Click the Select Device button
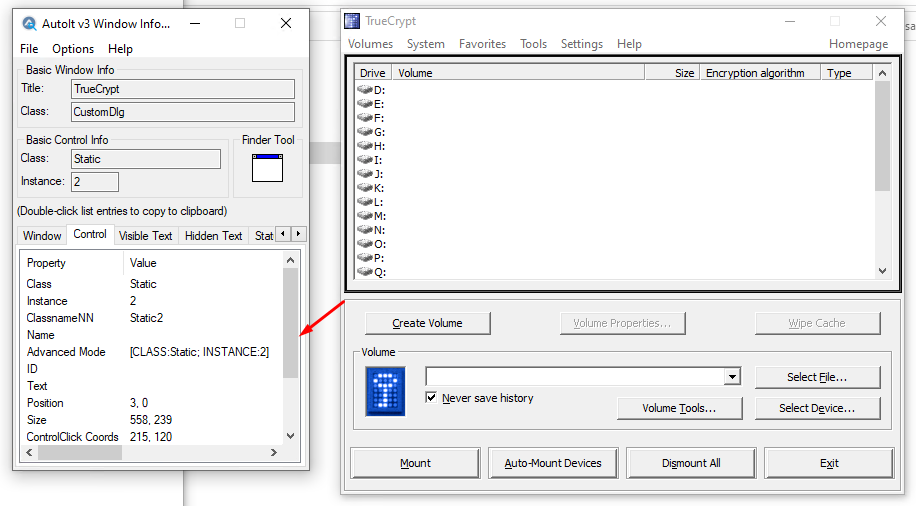This screenshot has width=916, height=506. click(817, 408)
